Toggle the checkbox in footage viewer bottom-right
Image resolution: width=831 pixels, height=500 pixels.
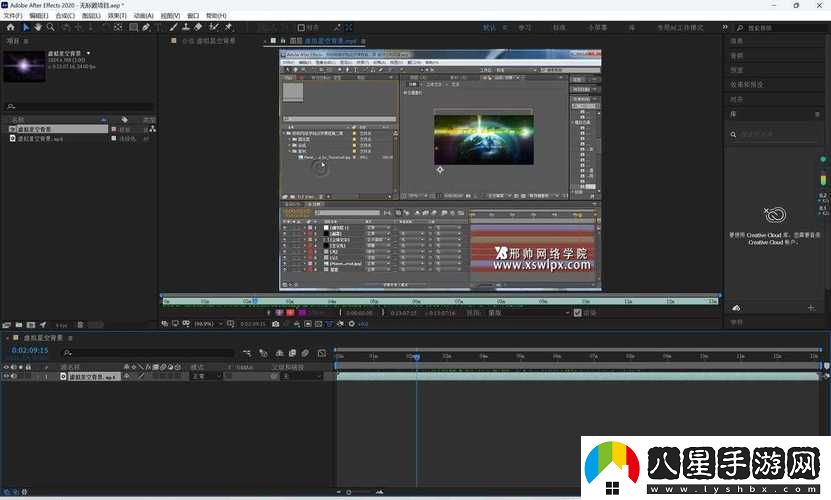pyautogui.click(x=577, y=312)
